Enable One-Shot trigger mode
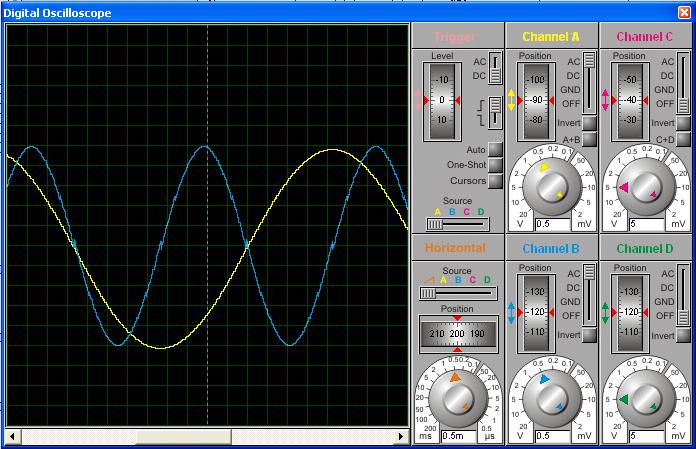Image resolution: width=696 pixels, height=449 pixels. coord(495,165)
